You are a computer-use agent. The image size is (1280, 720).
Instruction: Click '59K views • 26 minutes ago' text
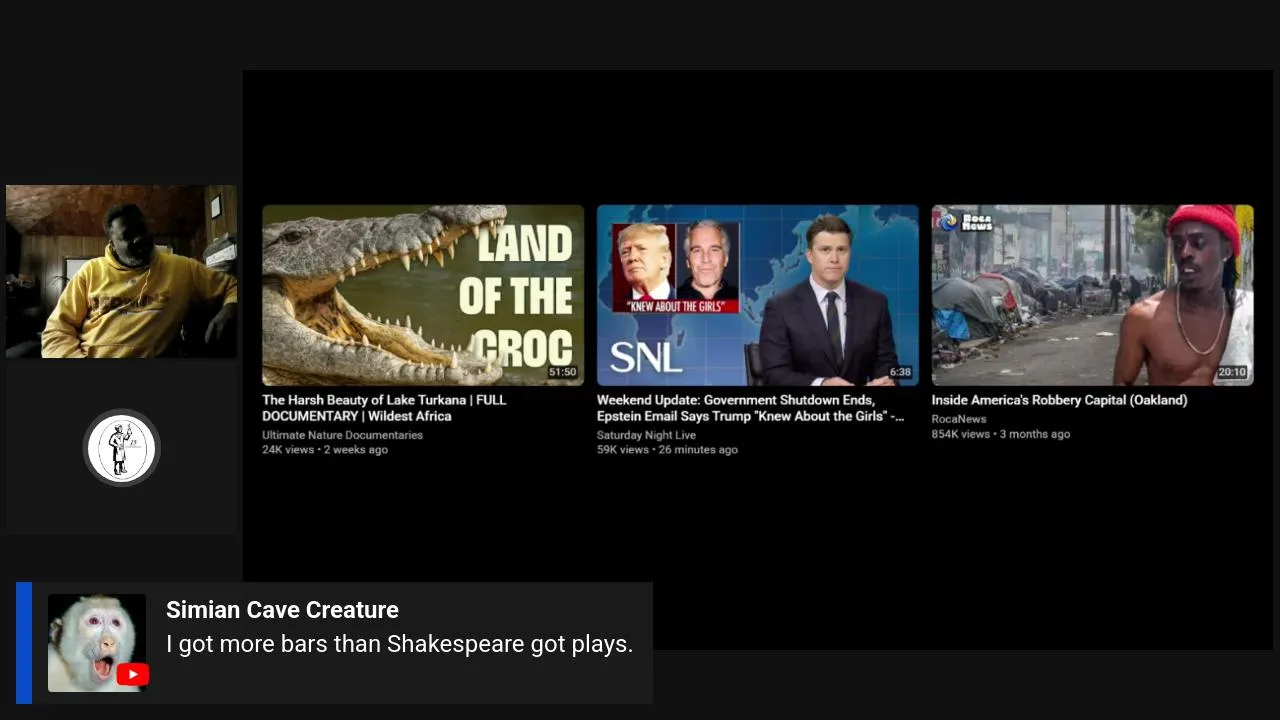point(667,450)
